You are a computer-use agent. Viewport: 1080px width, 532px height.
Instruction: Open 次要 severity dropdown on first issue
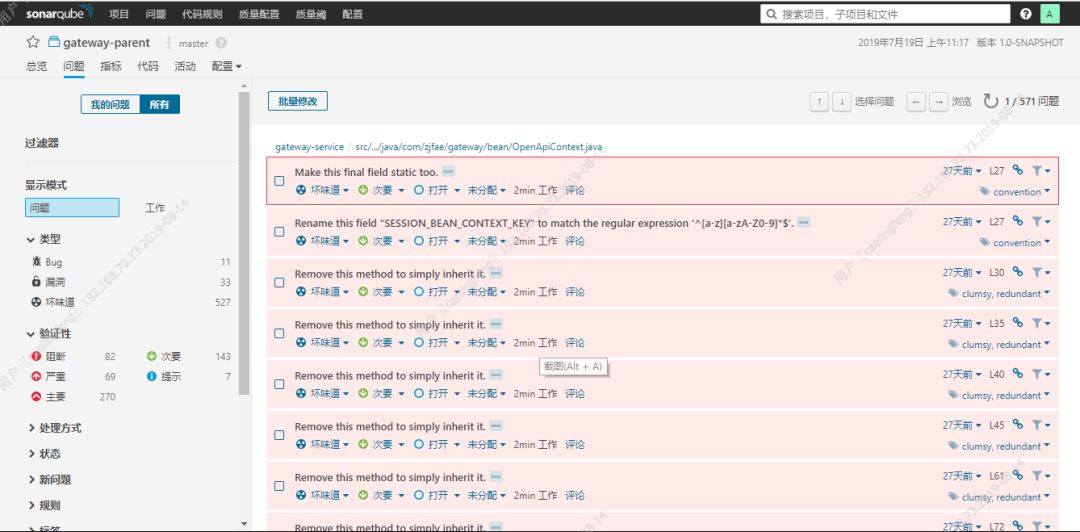tap(382, 190)
